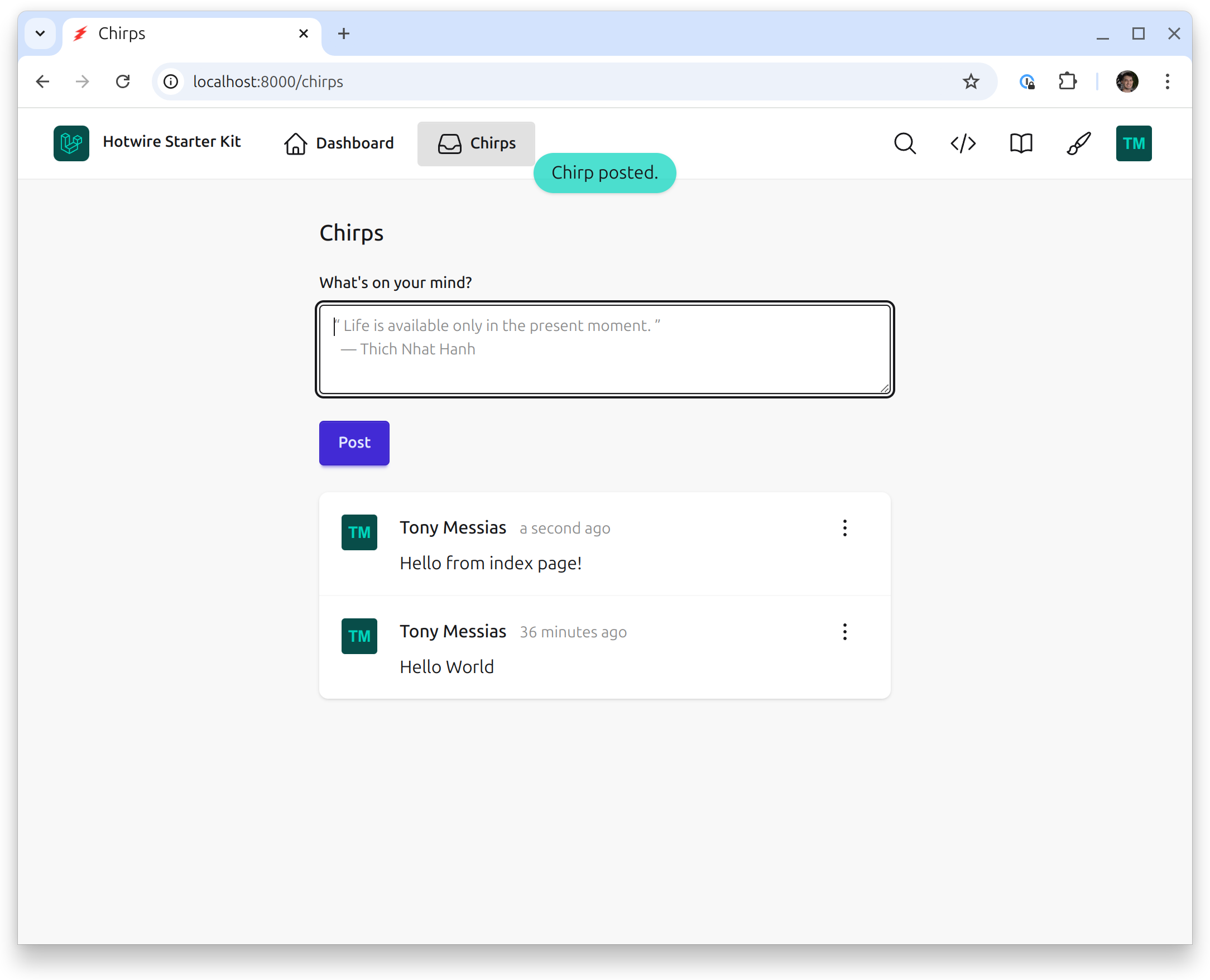Screen dimensions: 1210x980
Task: Click the search magnifier icon in navbar
Action: [x=905, y=143]
